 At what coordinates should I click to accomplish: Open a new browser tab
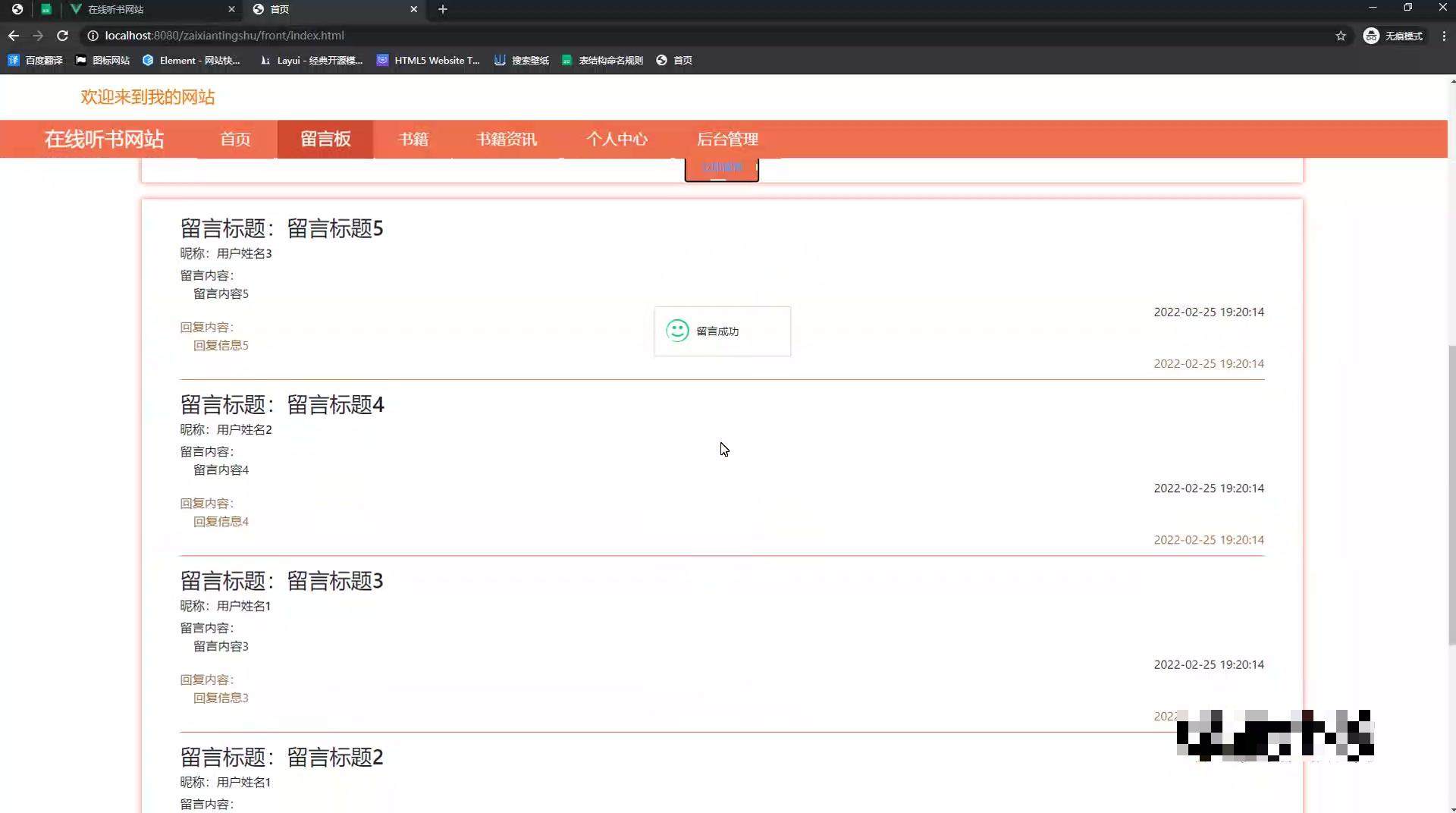[x=443, y=9]
